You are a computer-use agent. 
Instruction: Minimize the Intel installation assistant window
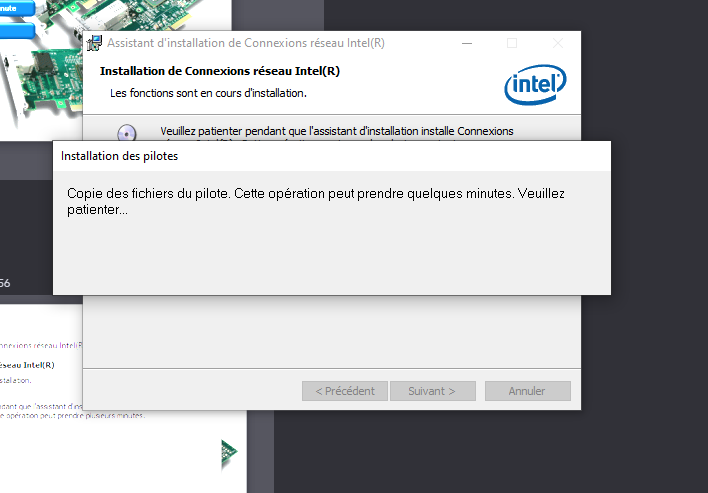point(467,43)
